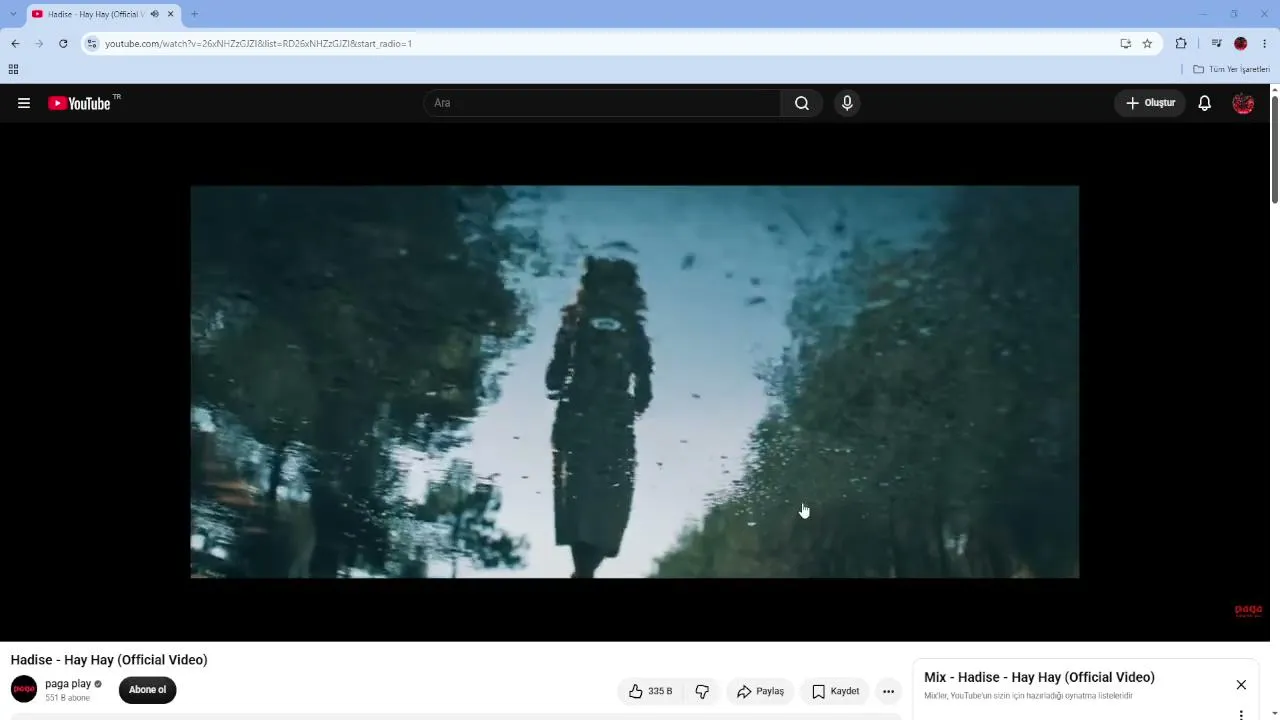The width and height of the screenshot is (1280, 720).
Task: Install app icon in address bar
Action: click(x=1125, y=43)
